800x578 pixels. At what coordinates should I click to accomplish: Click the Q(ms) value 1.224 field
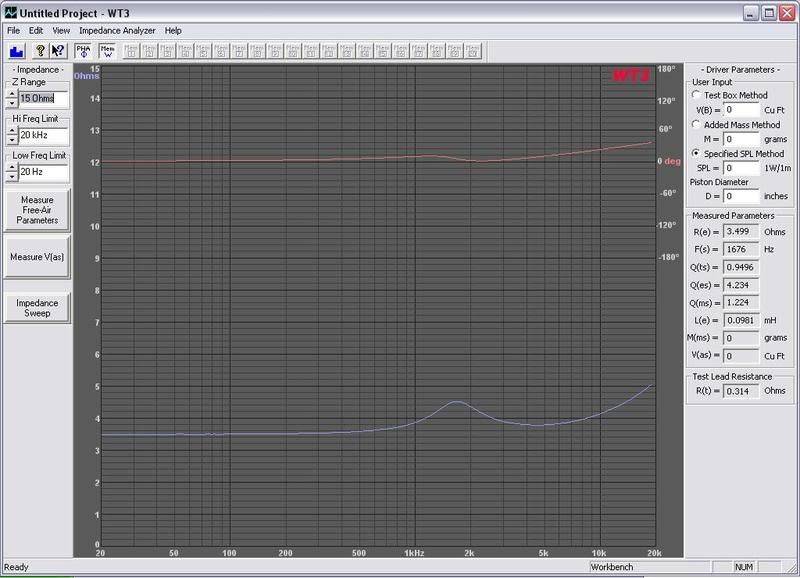(x=741, y=303)
